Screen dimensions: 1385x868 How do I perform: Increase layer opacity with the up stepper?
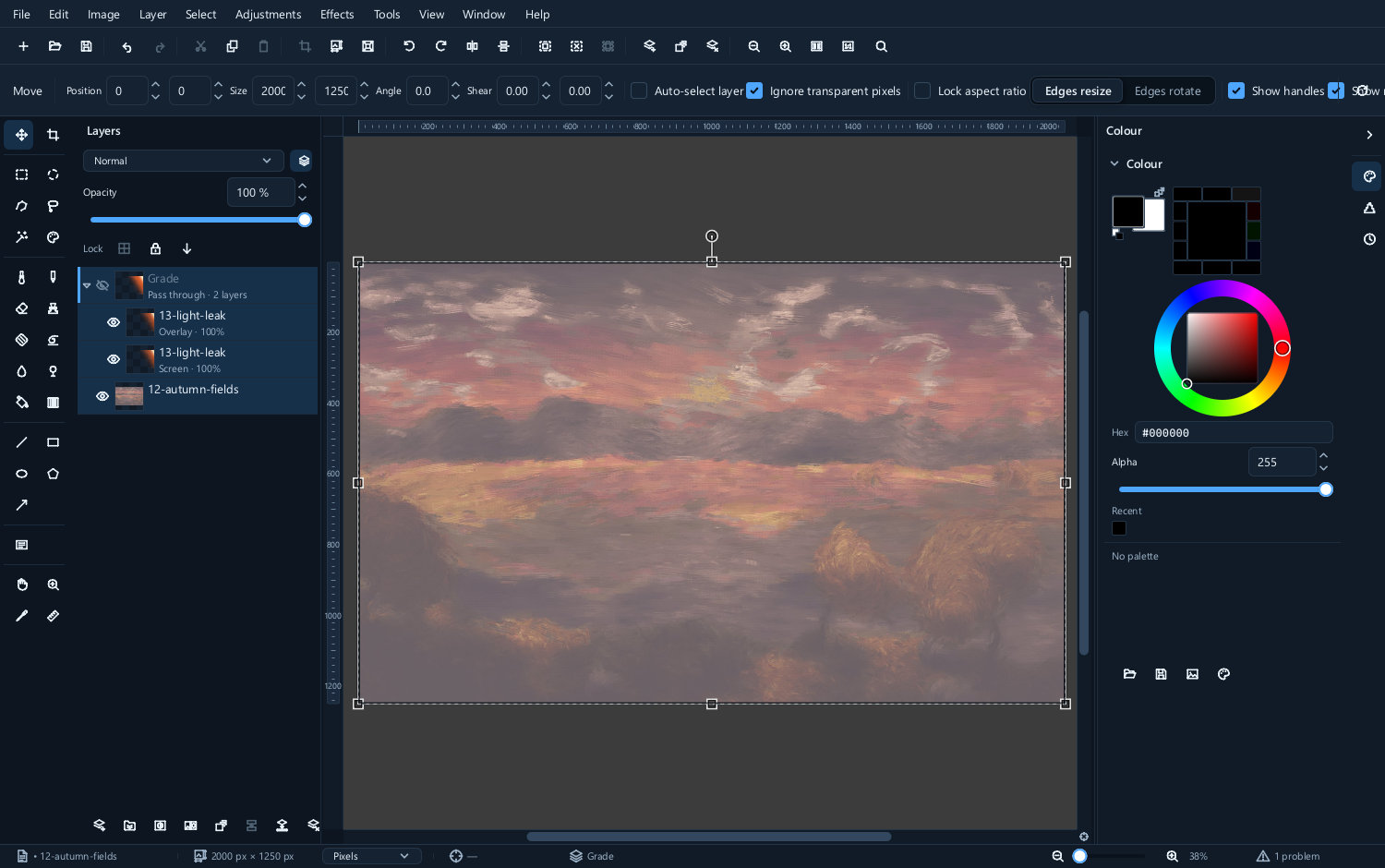tap(302, 187)
